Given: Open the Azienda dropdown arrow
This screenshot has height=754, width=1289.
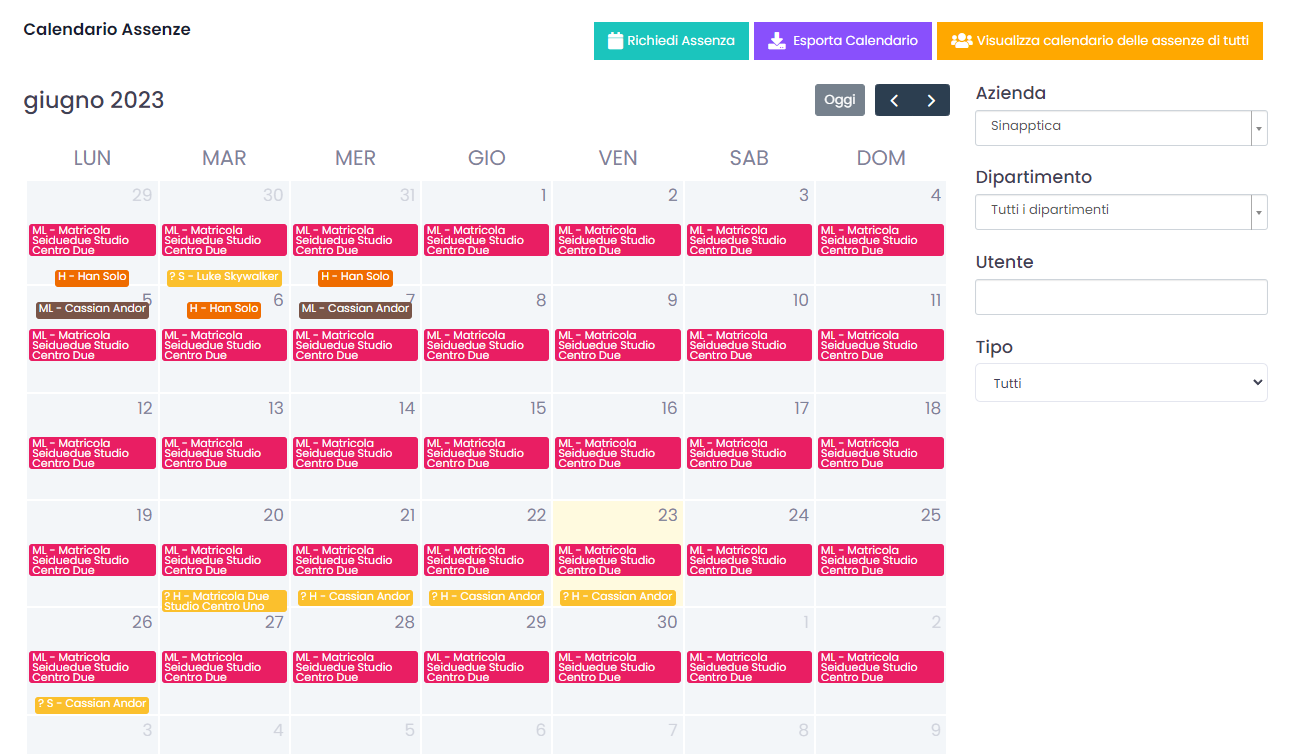Looking at the screenshot, I should pos(1258,128).
